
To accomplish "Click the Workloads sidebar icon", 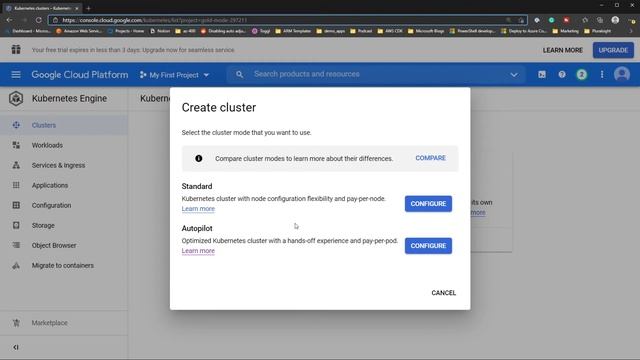I will (16, 145).
